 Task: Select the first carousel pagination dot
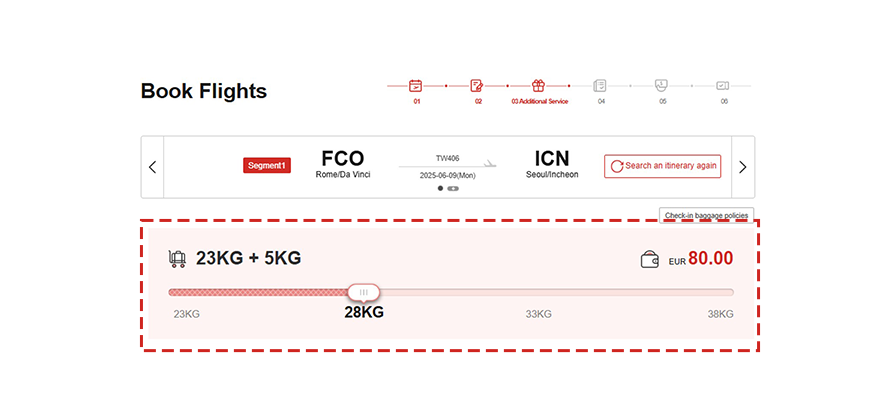click(440, 188)
